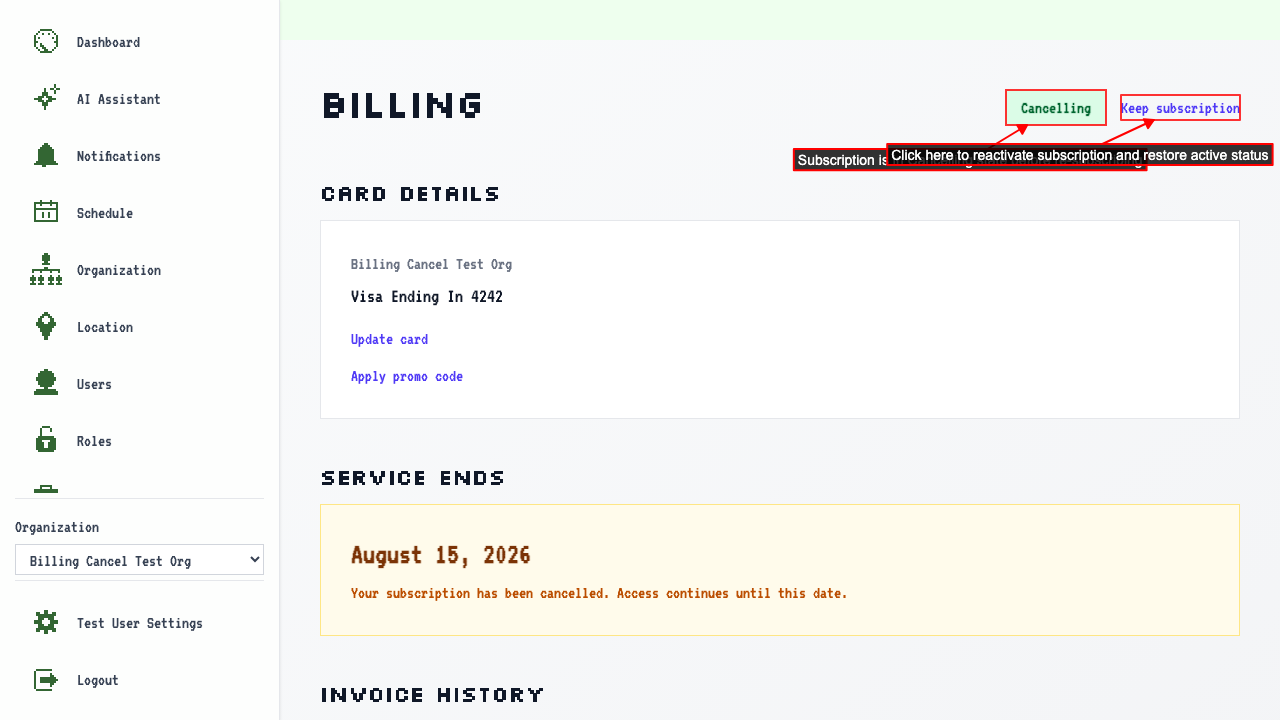This screenshot has height=720, width=1280.
Task: Click the Apply promo code link
Action: 407,377
